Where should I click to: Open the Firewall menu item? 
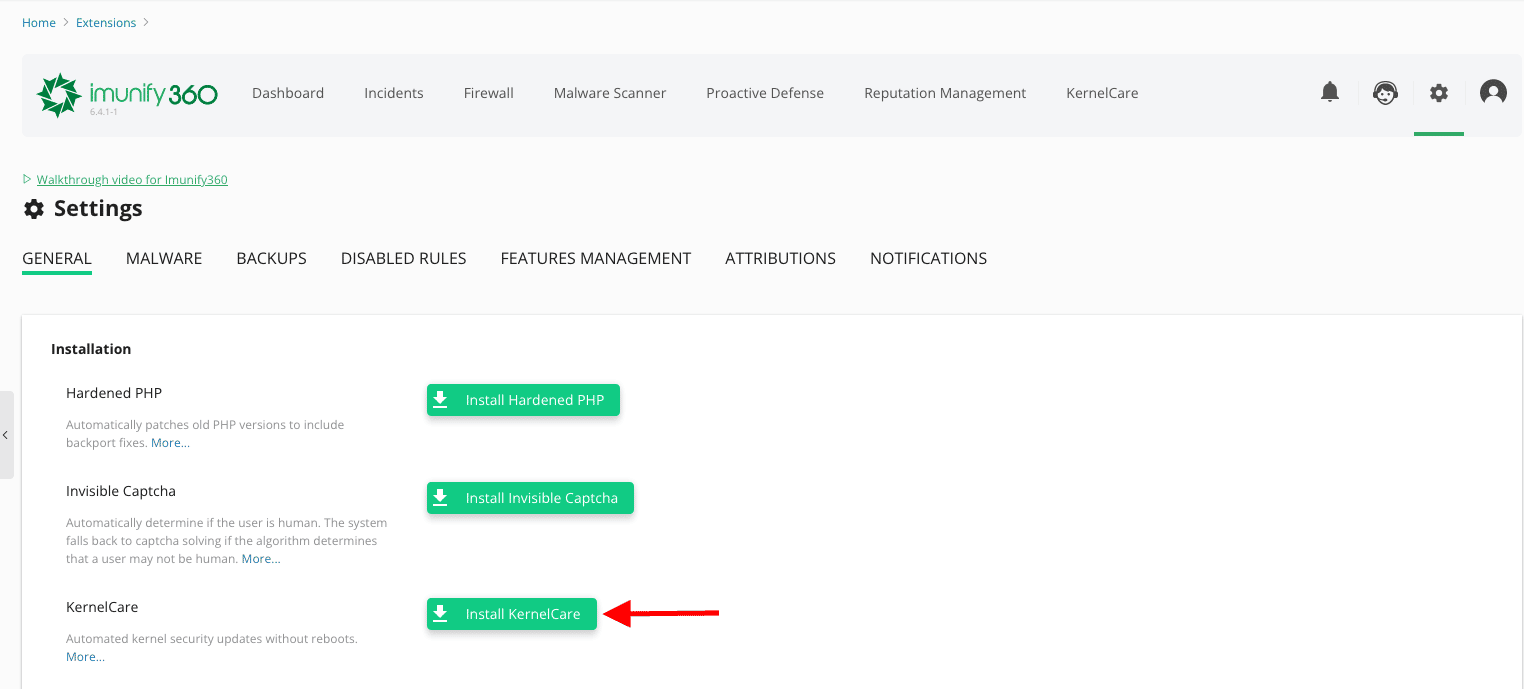coord(489,93)
